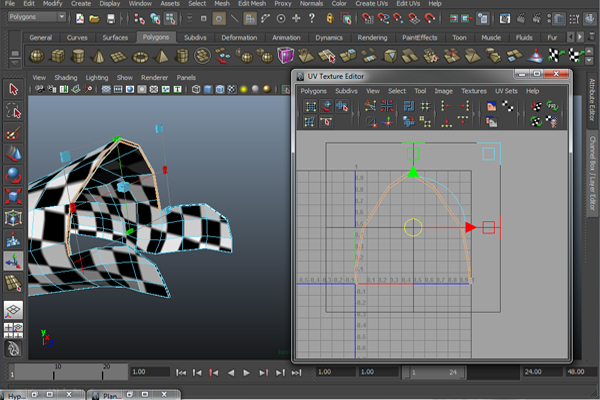Screen dimensions: 600x400
Task: Open the Attribute Editor side tab
Action: click(x=592, y=100)
